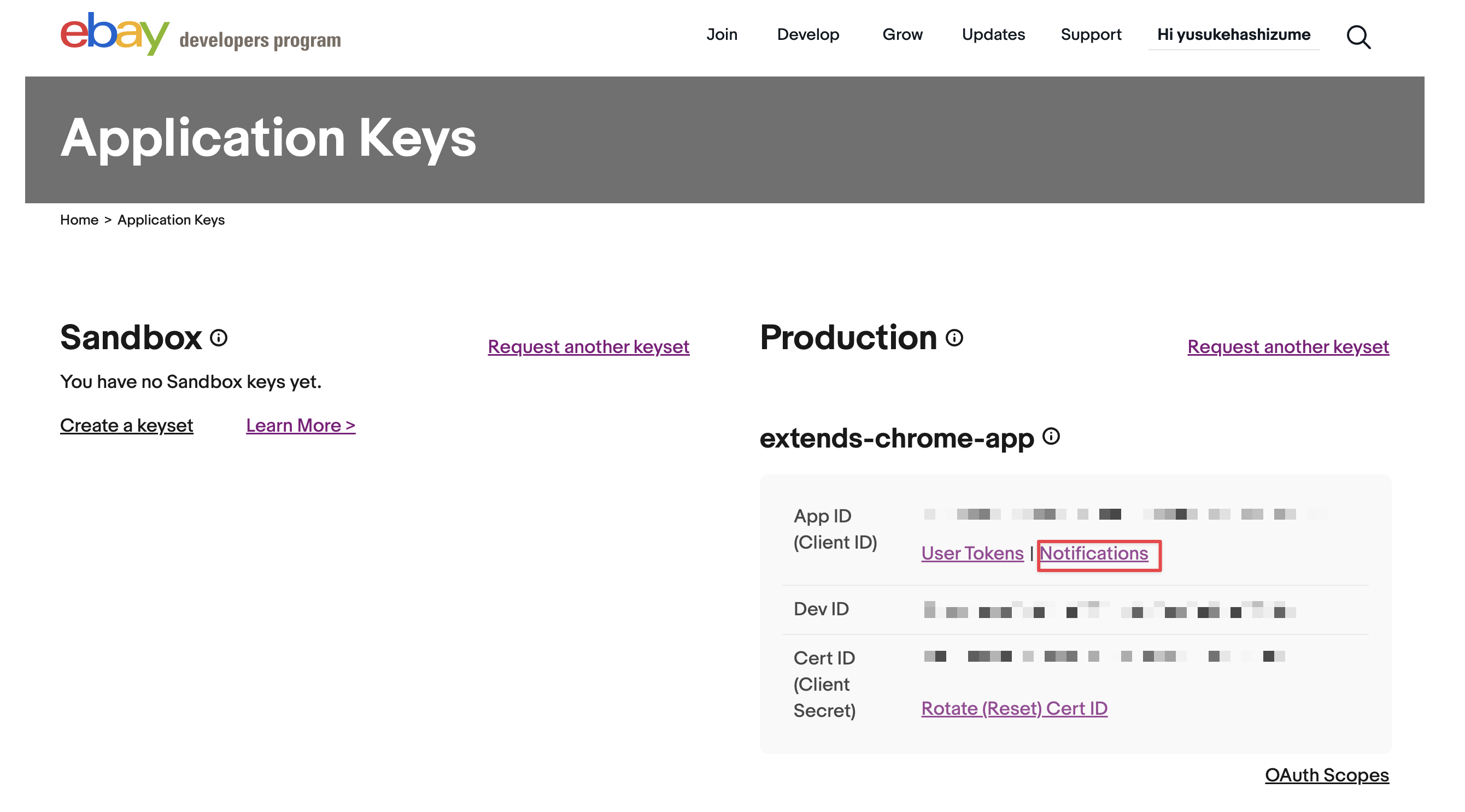Click the developers program text logo
This screenshot has height=812, width=1465.
point(260,40)
